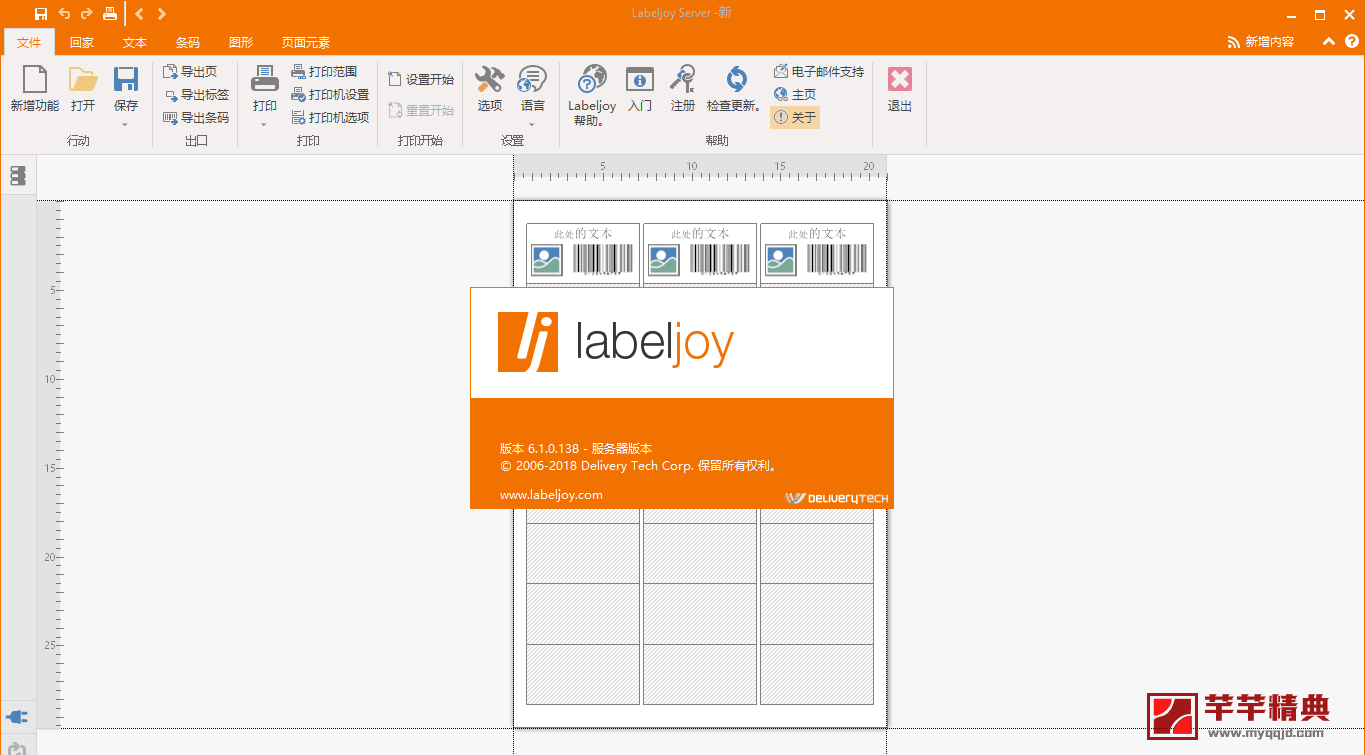Select image placeholder in second label

click(x=664, y=260)
